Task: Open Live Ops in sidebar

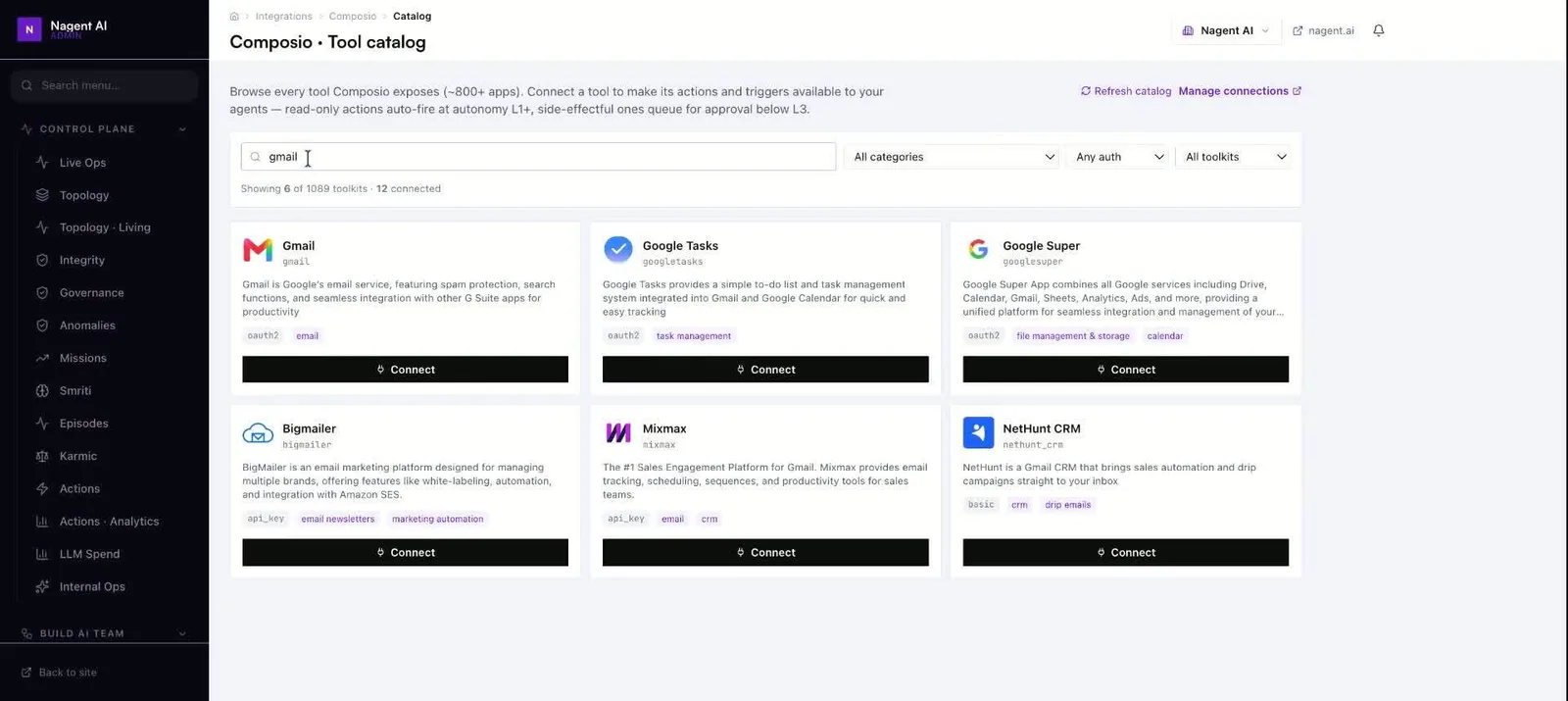Action: pyautogui.click(x=82, y=163)
